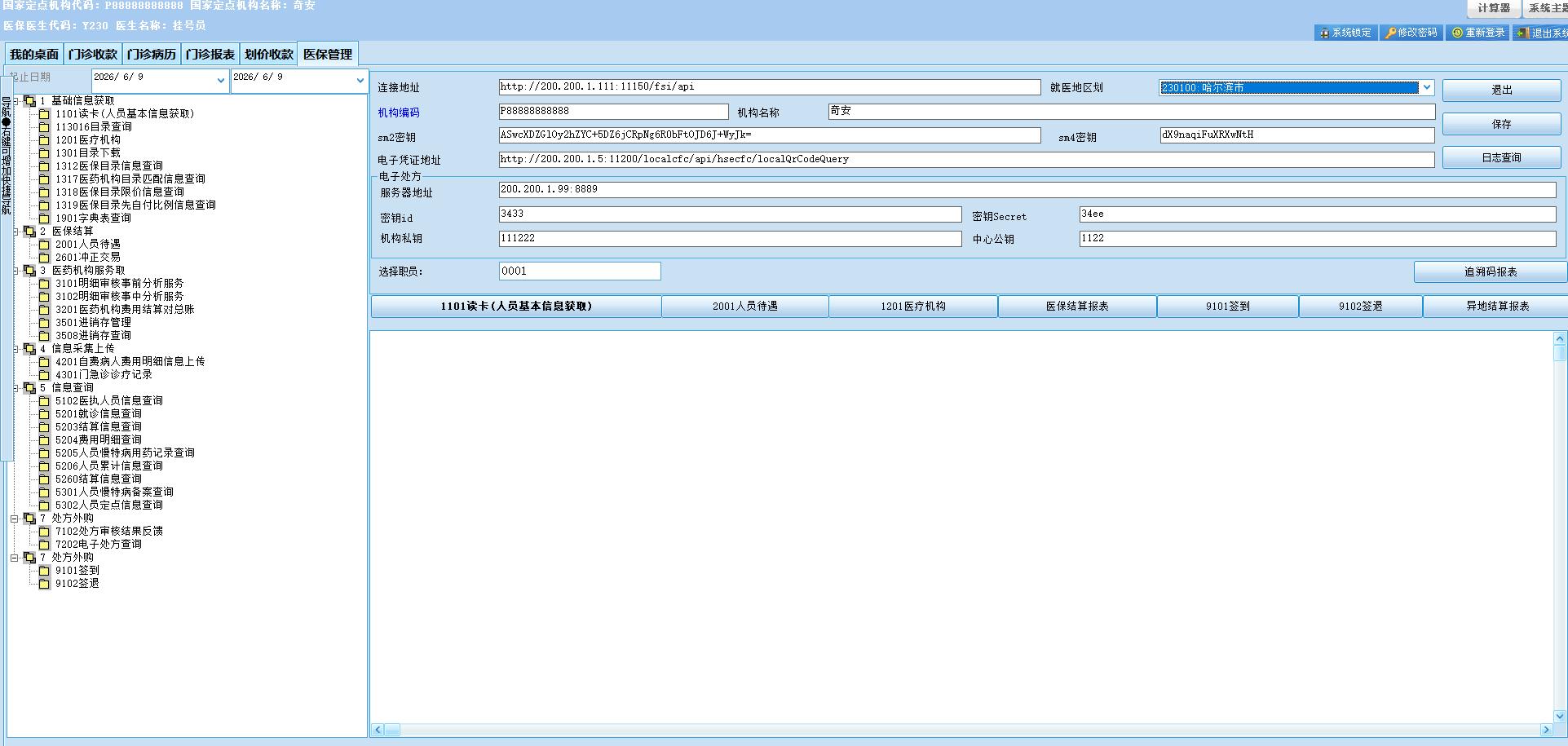Click folder icon beside 3201医药机构费用结算对总账
Screen dimensions: 1568x746
tap(45, 310)
